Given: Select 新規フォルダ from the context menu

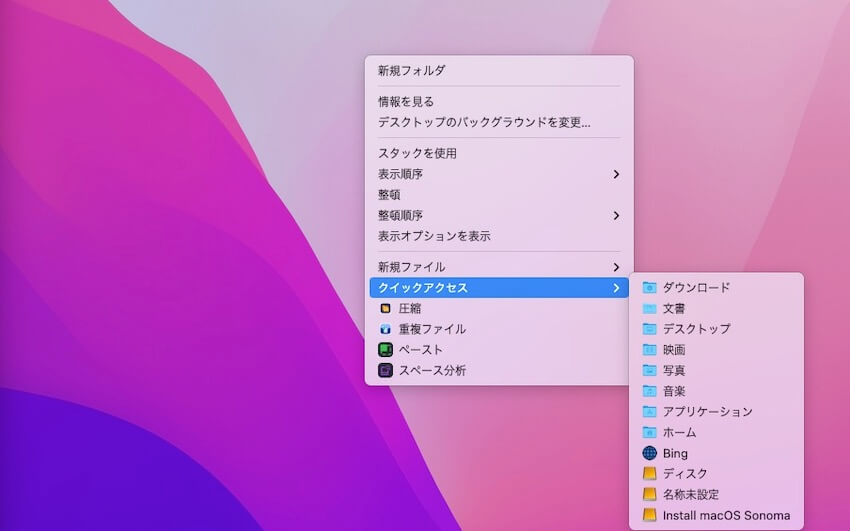Looking at the screenshot, I should (x=411, y=71).
